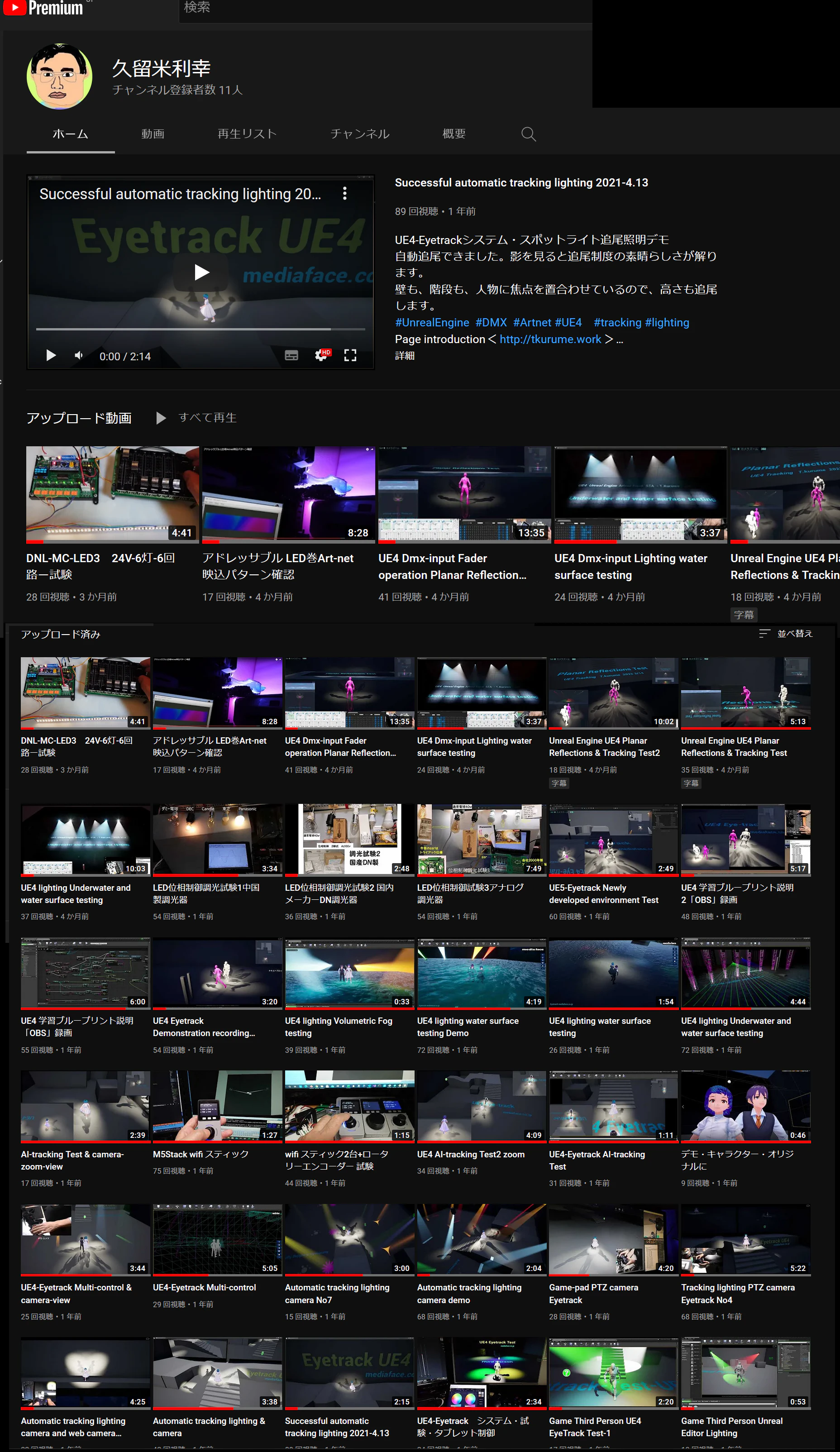Click the featured video progress bar
The height and width of the screenshot is (1452, 840).
[x=200, y=329]
